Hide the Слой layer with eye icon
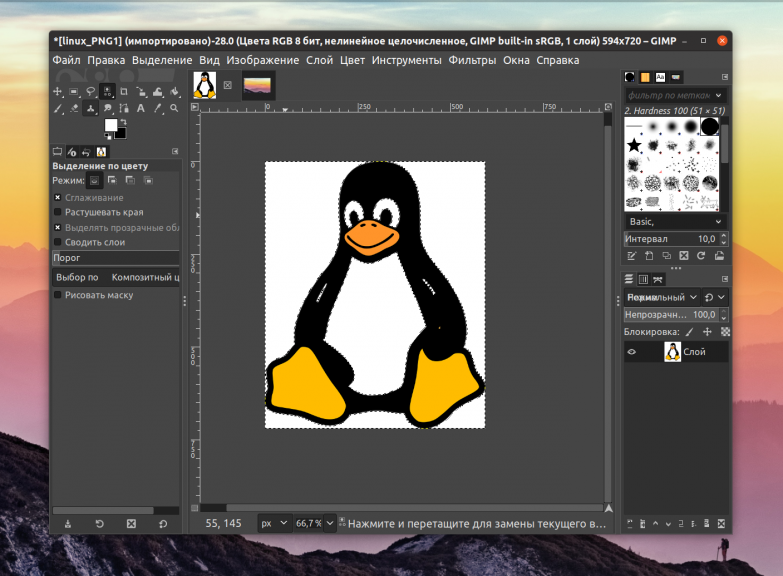Image resolution: width=783 pixels, height=576 pixels. pyautogui.click(x=632, y=352)
